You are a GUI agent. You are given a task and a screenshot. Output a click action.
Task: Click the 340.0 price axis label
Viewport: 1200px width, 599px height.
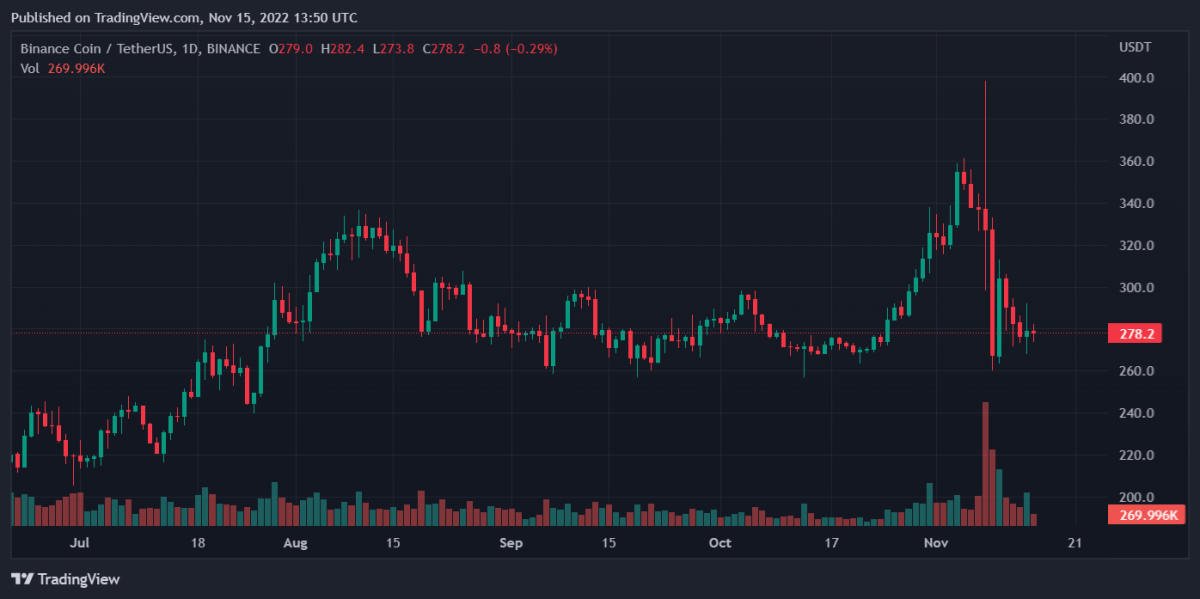[1137, 203]
